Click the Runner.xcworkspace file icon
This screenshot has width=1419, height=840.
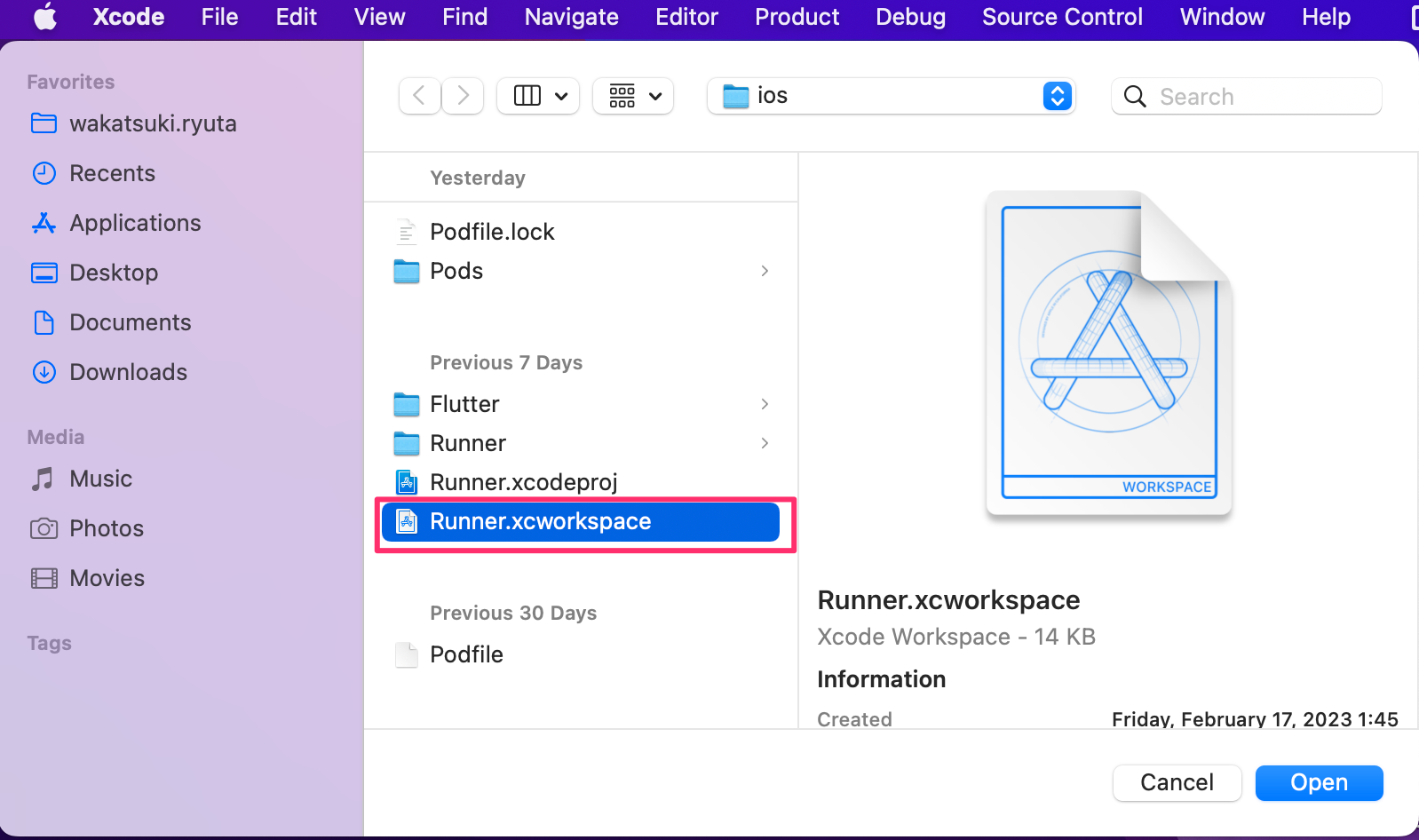point(407,521)
